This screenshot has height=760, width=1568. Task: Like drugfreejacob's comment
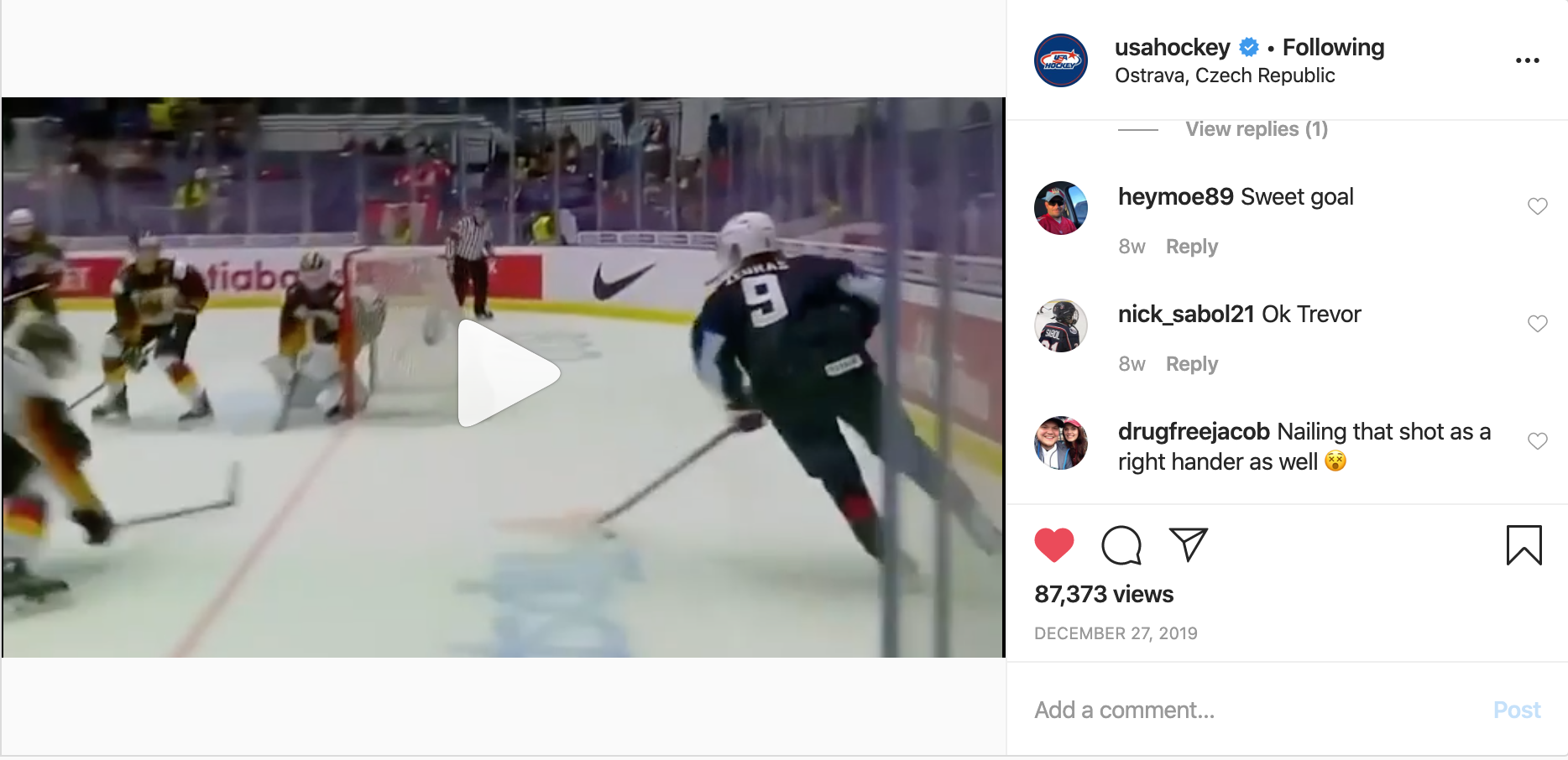pos(1538,441)
